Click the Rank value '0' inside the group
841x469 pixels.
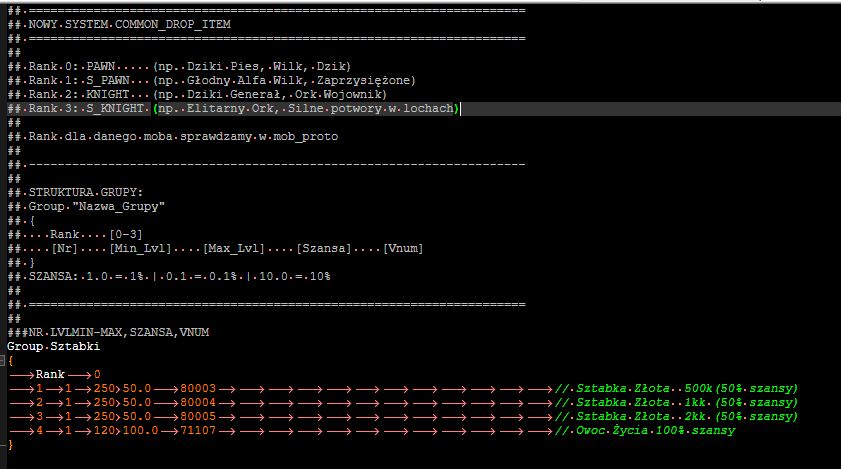[x=97, y=375]
